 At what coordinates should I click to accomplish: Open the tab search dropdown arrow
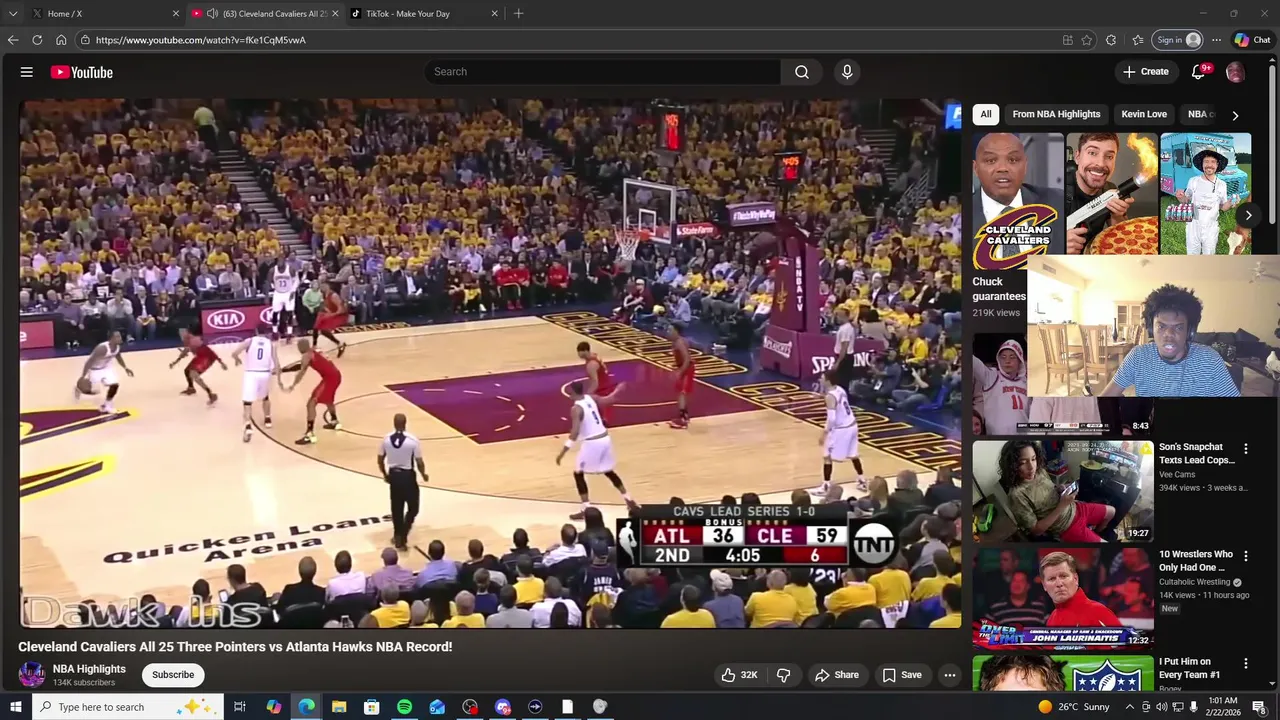[x=13, y=14]
